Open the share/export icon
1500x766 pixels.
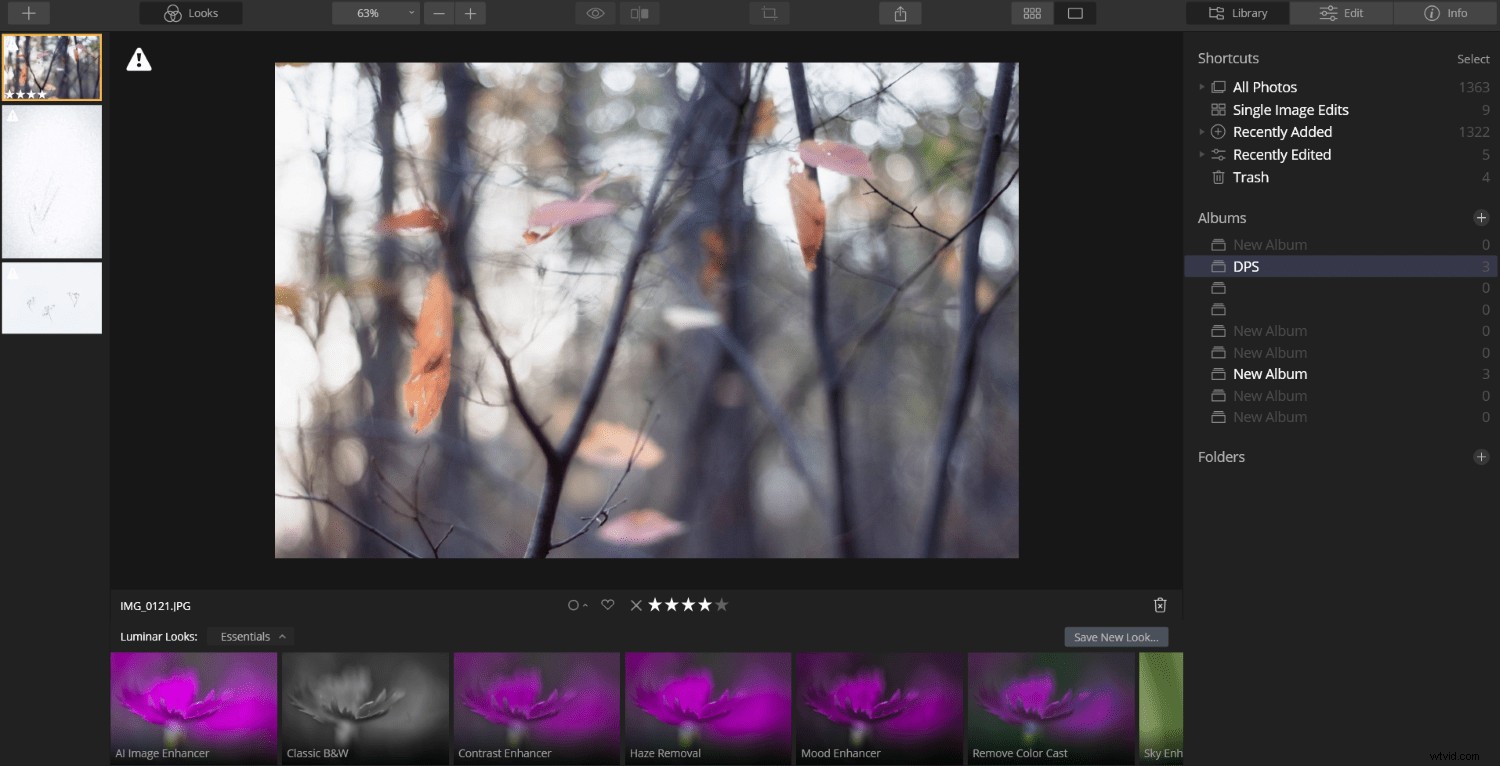point(899,13)
